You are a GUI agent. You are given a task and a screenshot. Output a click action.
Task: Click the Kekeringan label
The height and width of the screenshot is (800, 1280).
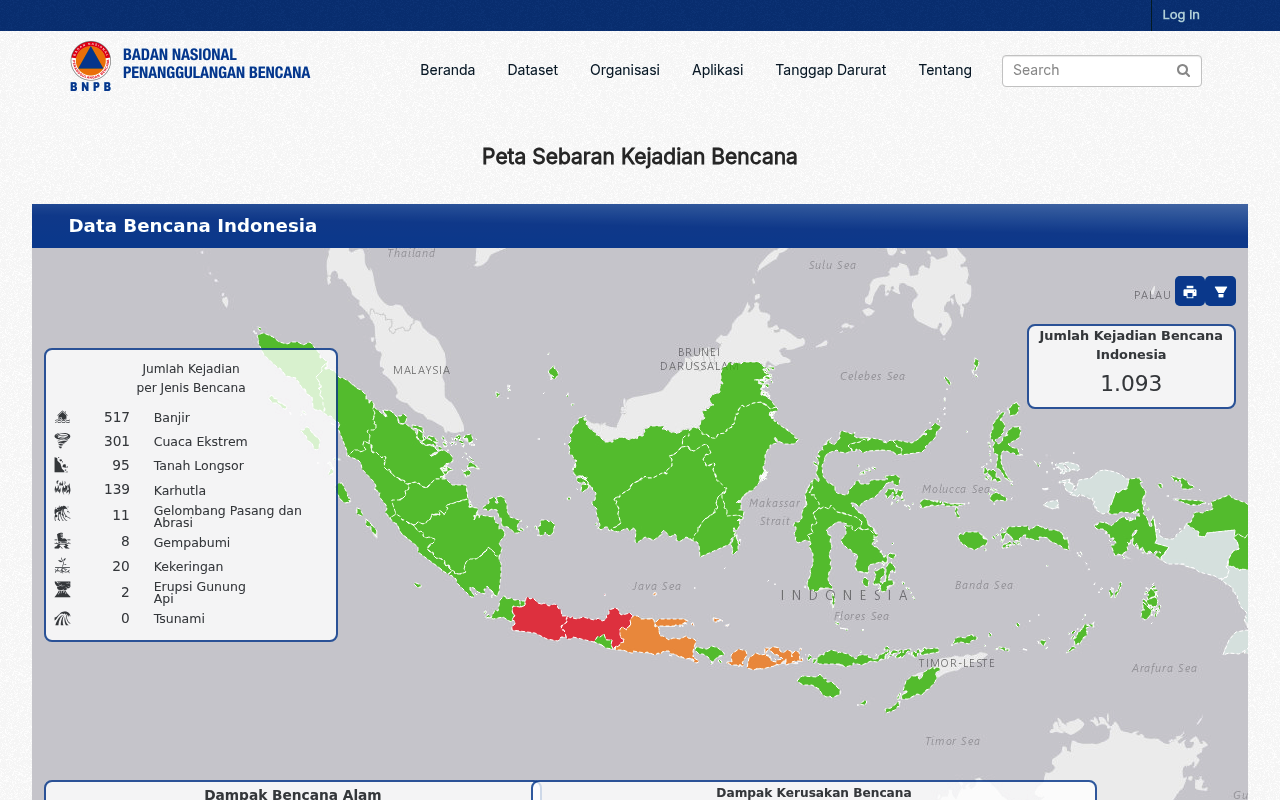pyautogui.click(x=189, y=567)
